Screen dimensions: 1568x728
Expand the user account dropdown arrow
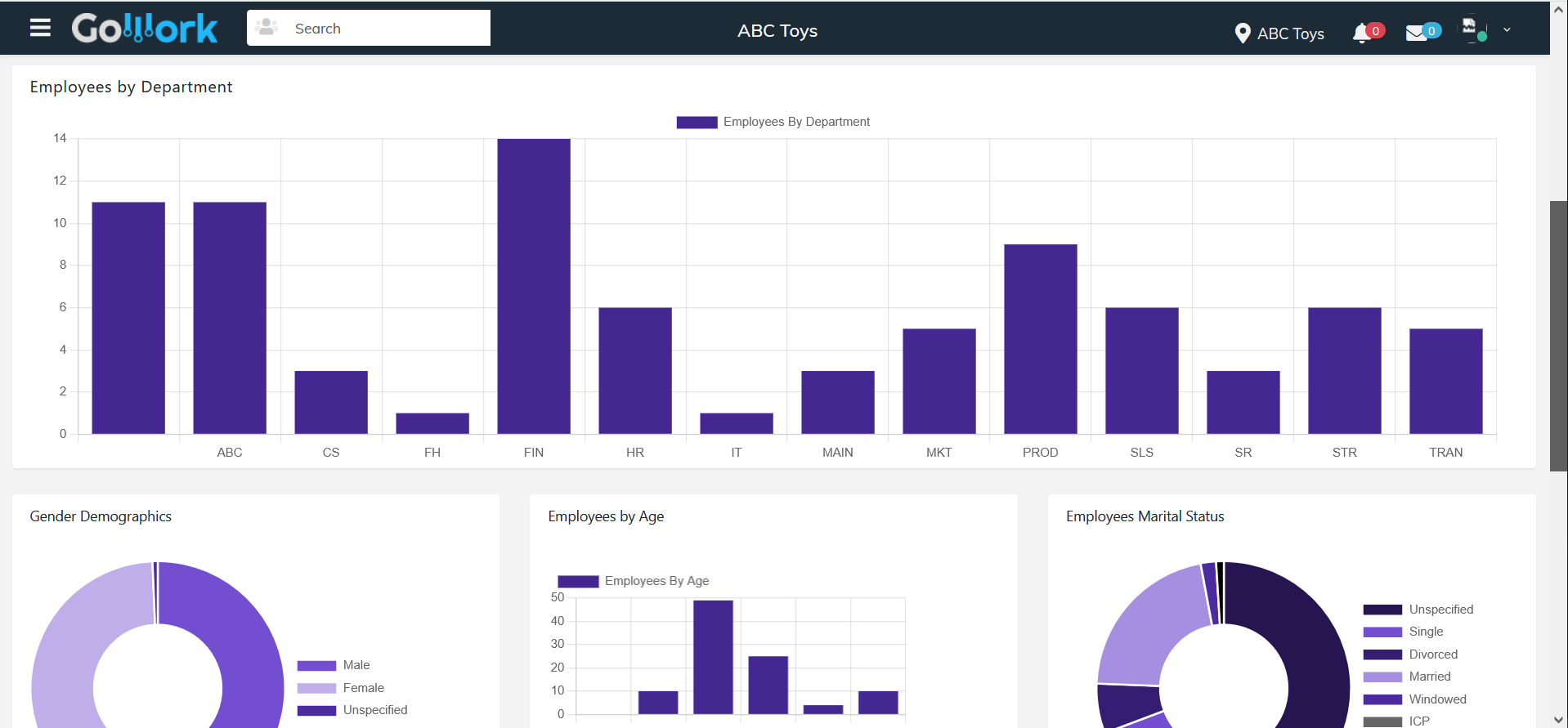point(1507,30)
